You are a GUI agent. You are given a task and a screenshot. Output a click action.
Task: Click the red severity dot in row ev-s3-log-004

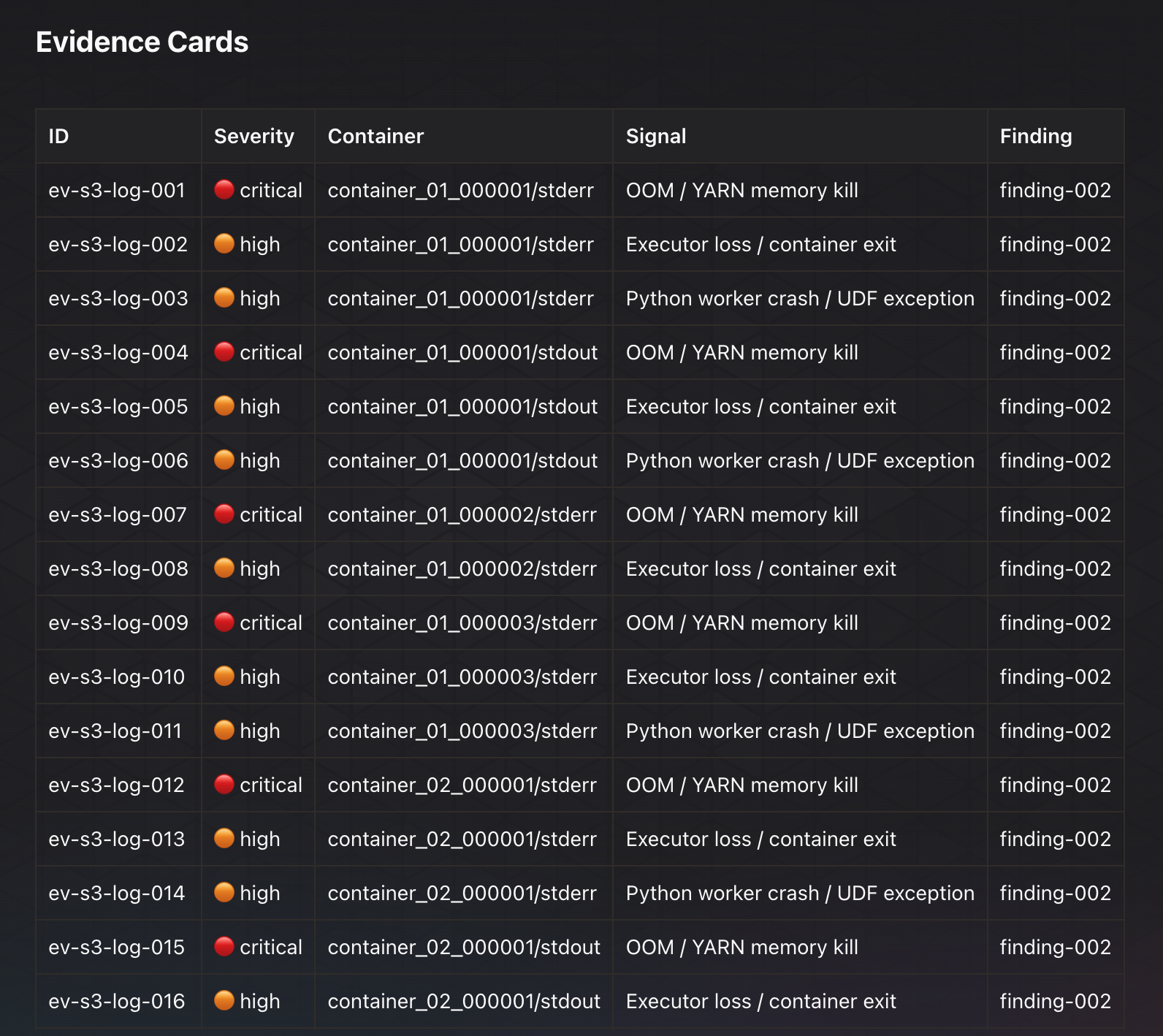(224, 352)
